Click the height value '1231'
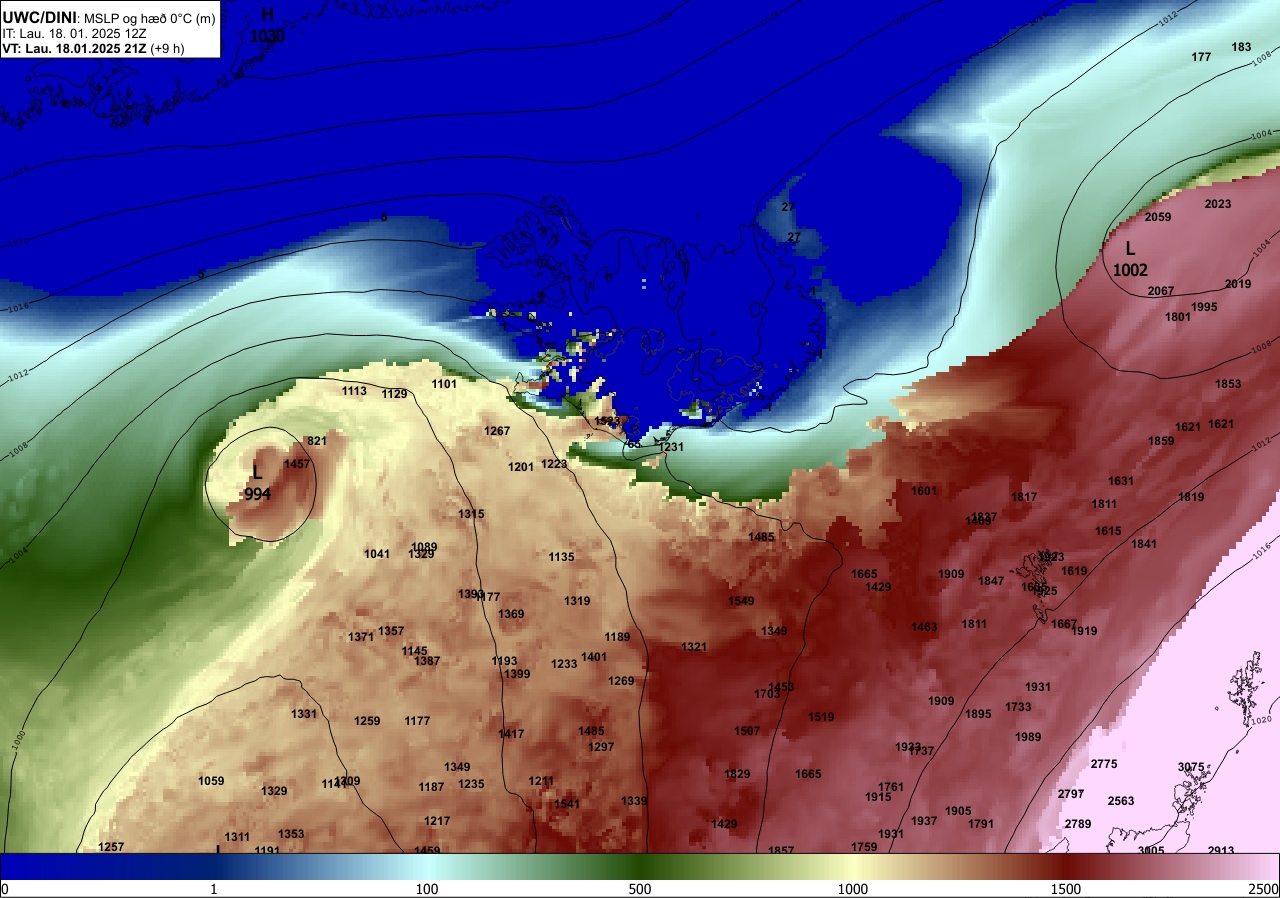The image size is (1280, 898). (671, 447)
